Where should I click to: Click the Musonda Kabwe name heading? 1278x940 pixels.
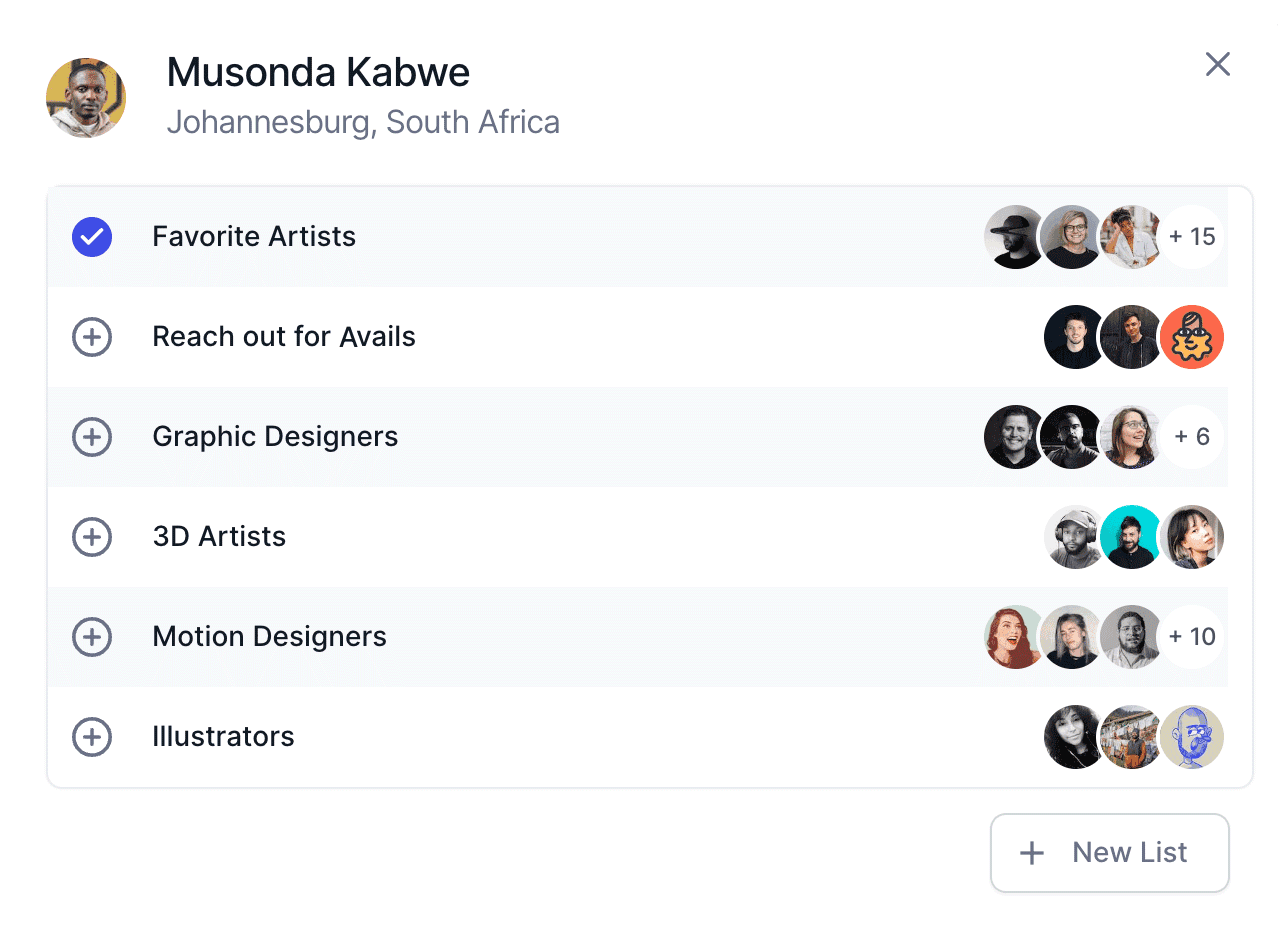click(318, 72)
